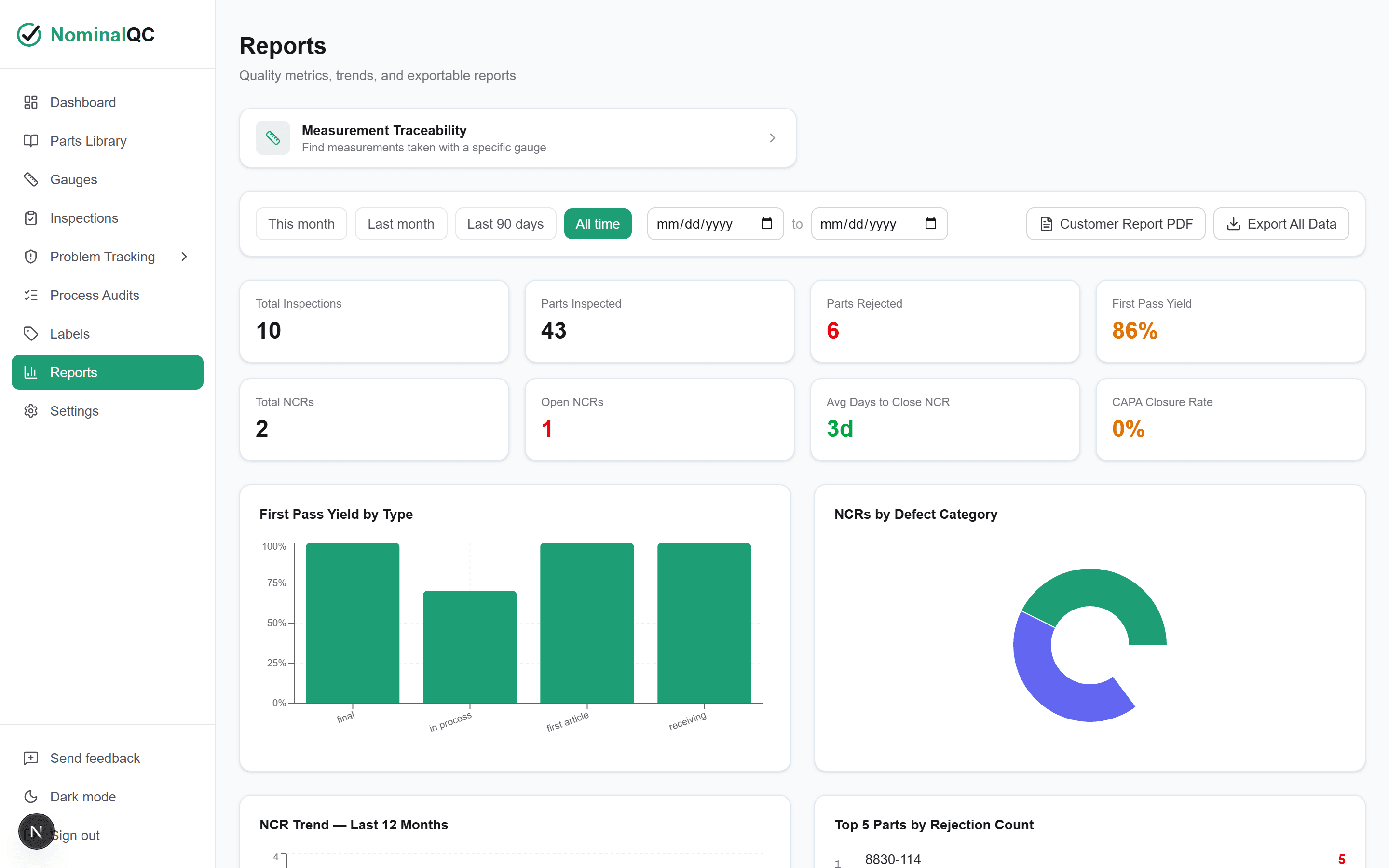
Task: Click the Parts Inspected 43 card
Action: tap(659, 321)
